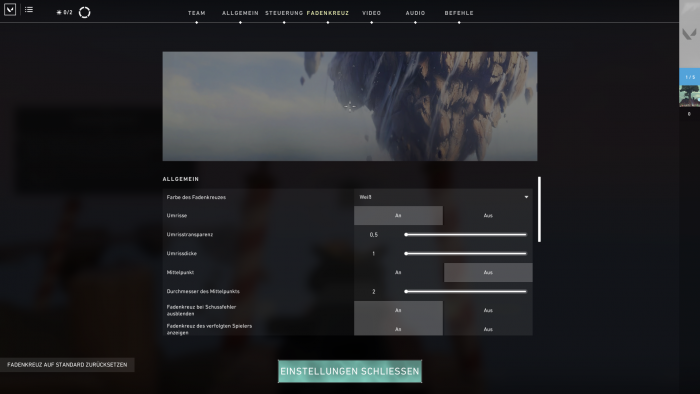
Task: Click the crosshair preview image
Action: 350,106
